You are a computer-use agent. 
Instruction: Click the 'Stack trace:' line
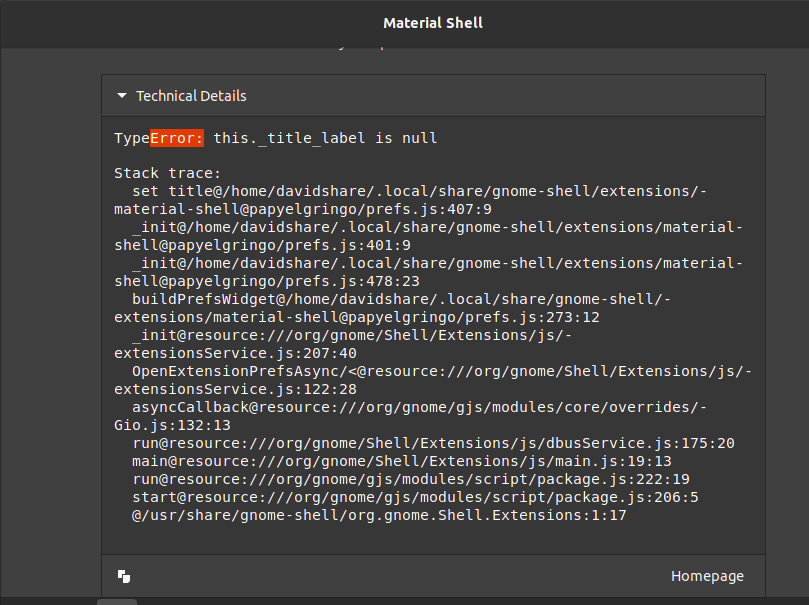(167, 173)
